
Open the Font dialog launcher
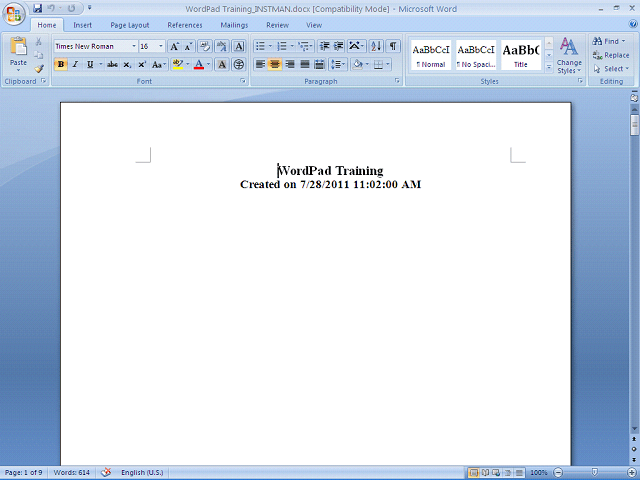tap(243, 81)
